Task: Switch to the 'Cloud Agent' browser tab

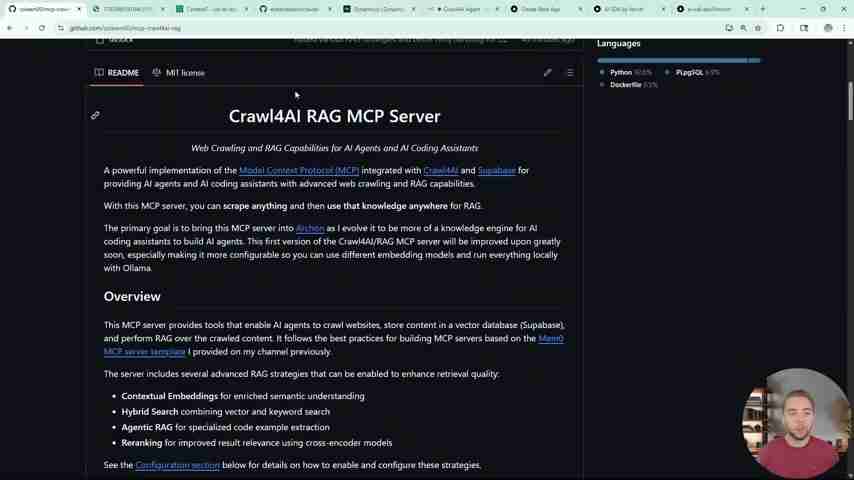Action: point(462,9)
